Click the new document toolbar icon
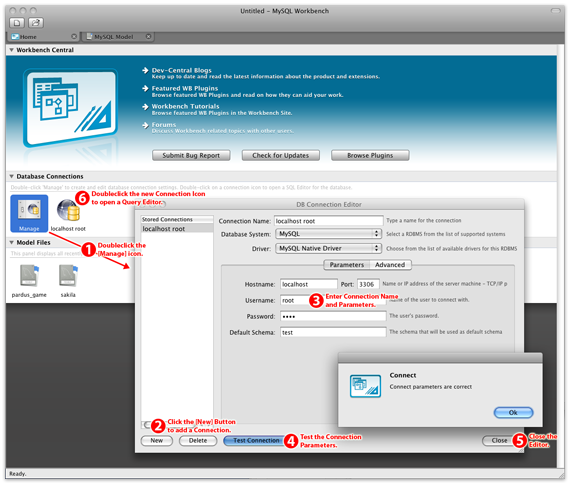Viewport: 570px width, 484px height. pos(17,23)
